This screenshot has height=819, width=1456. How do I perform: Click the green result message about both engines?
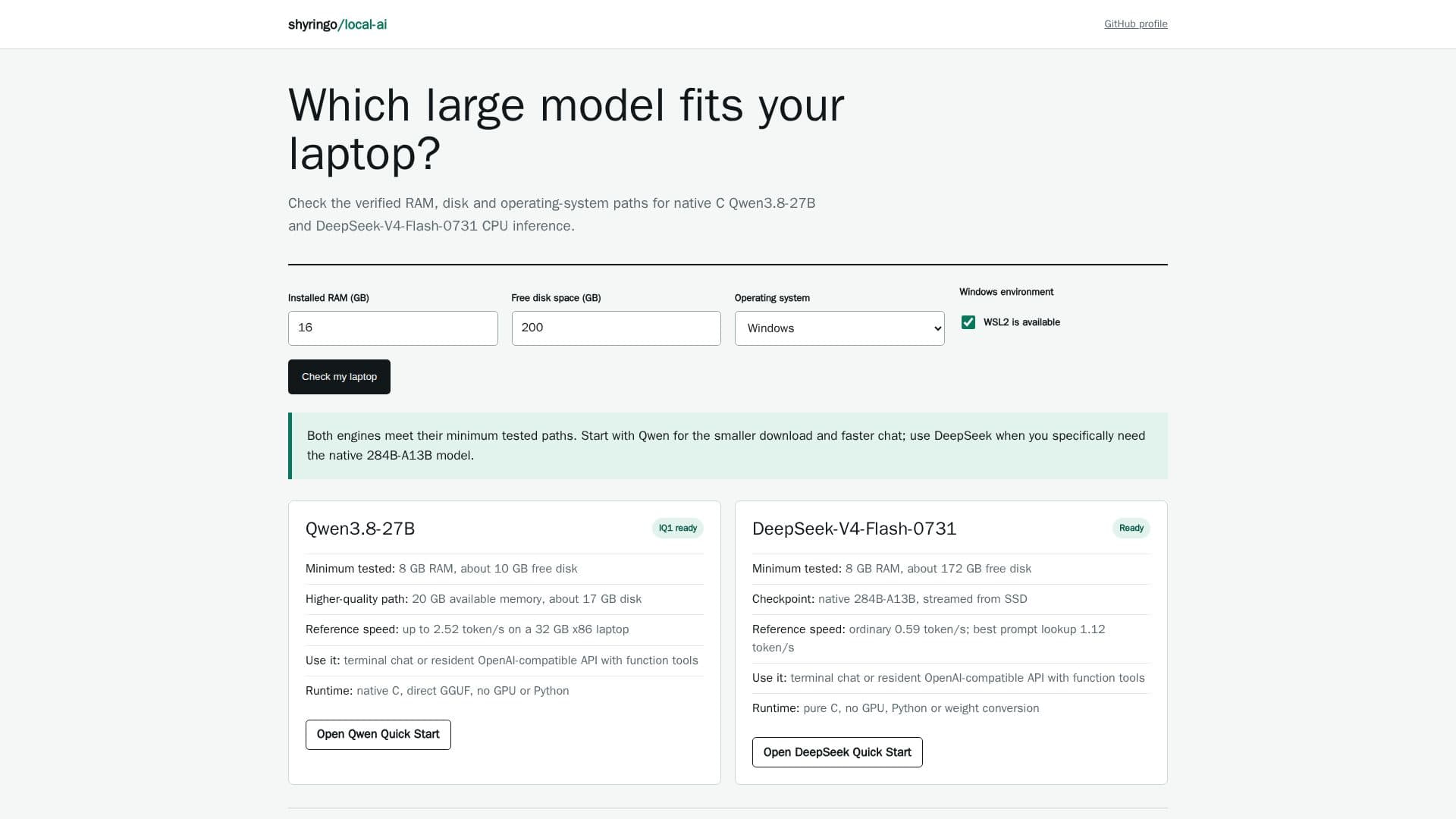tap(728, 446)
